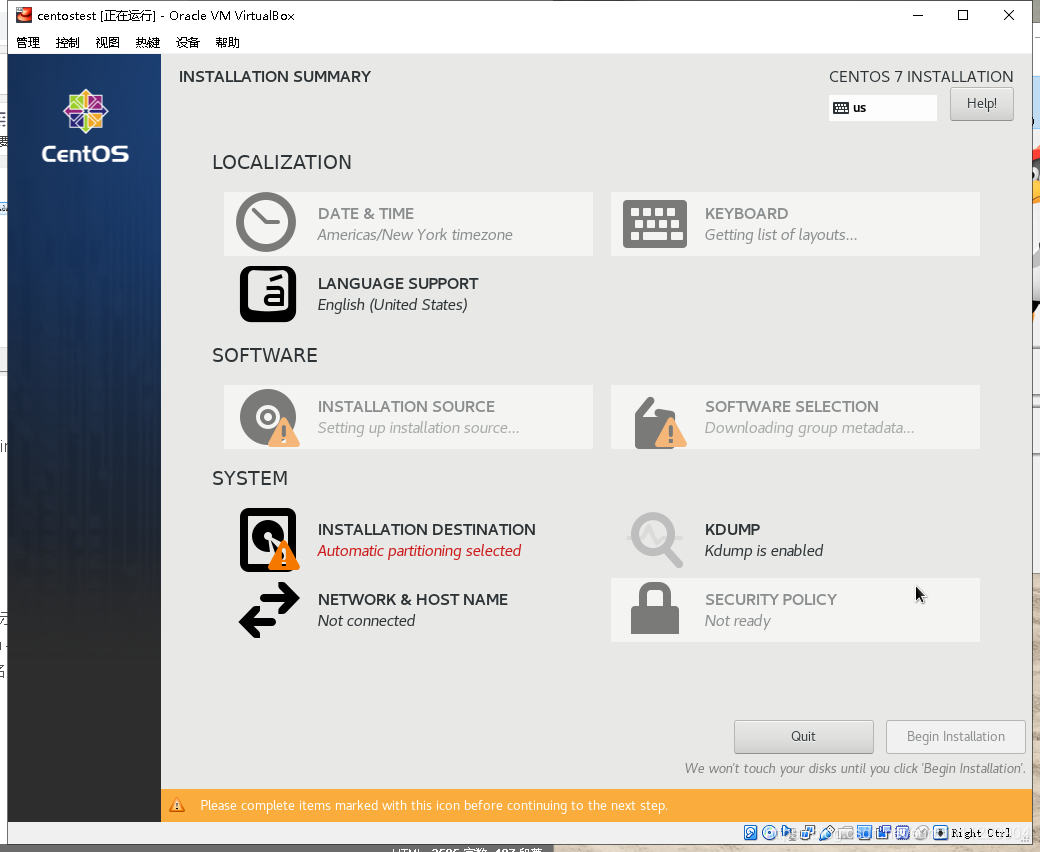Click the us keyboard layout indicator
1040x852 pixels.
coord(882,108)
